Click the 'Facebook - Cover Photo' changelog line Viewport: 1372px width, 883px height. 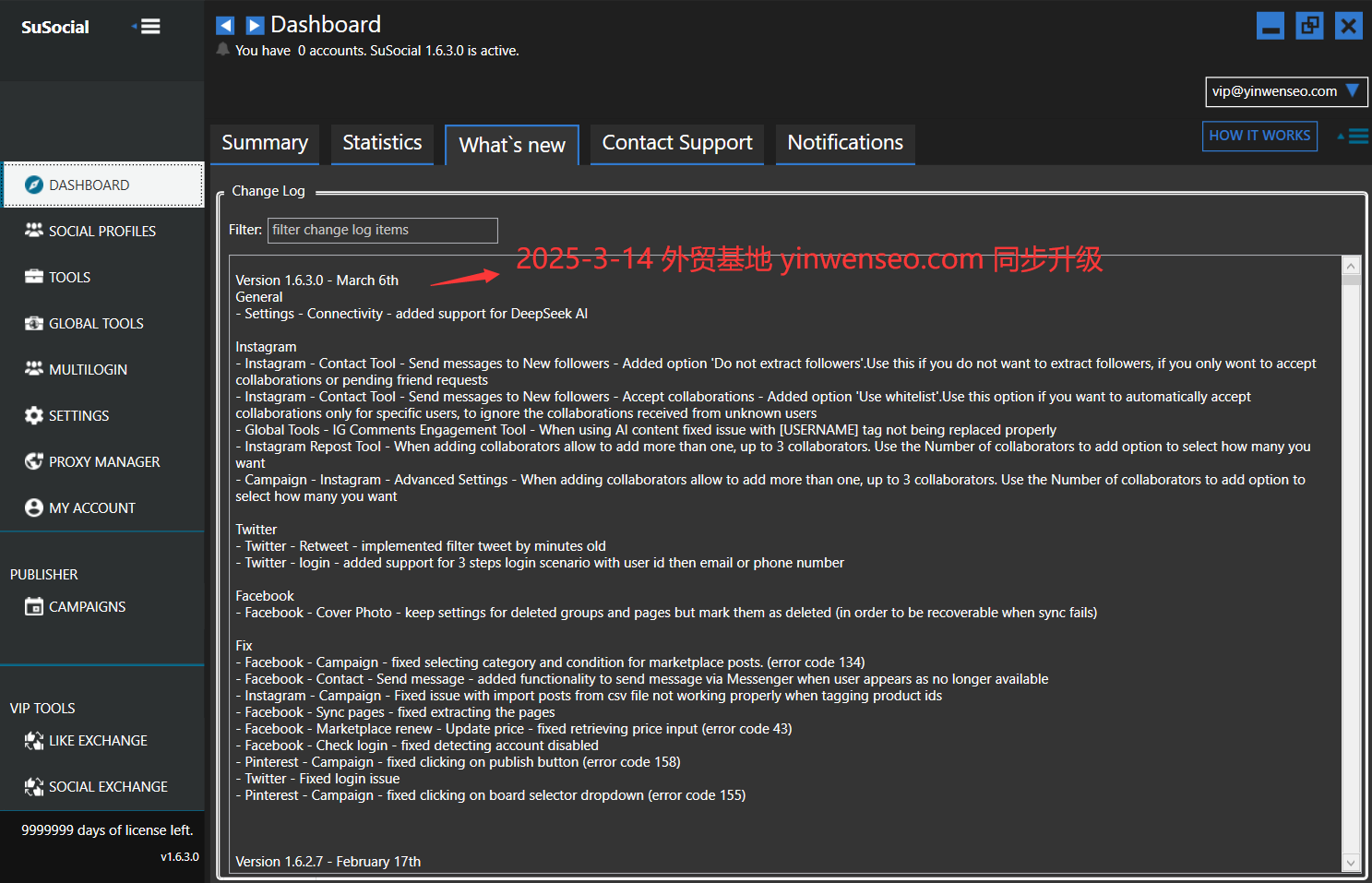pos(666,612)
